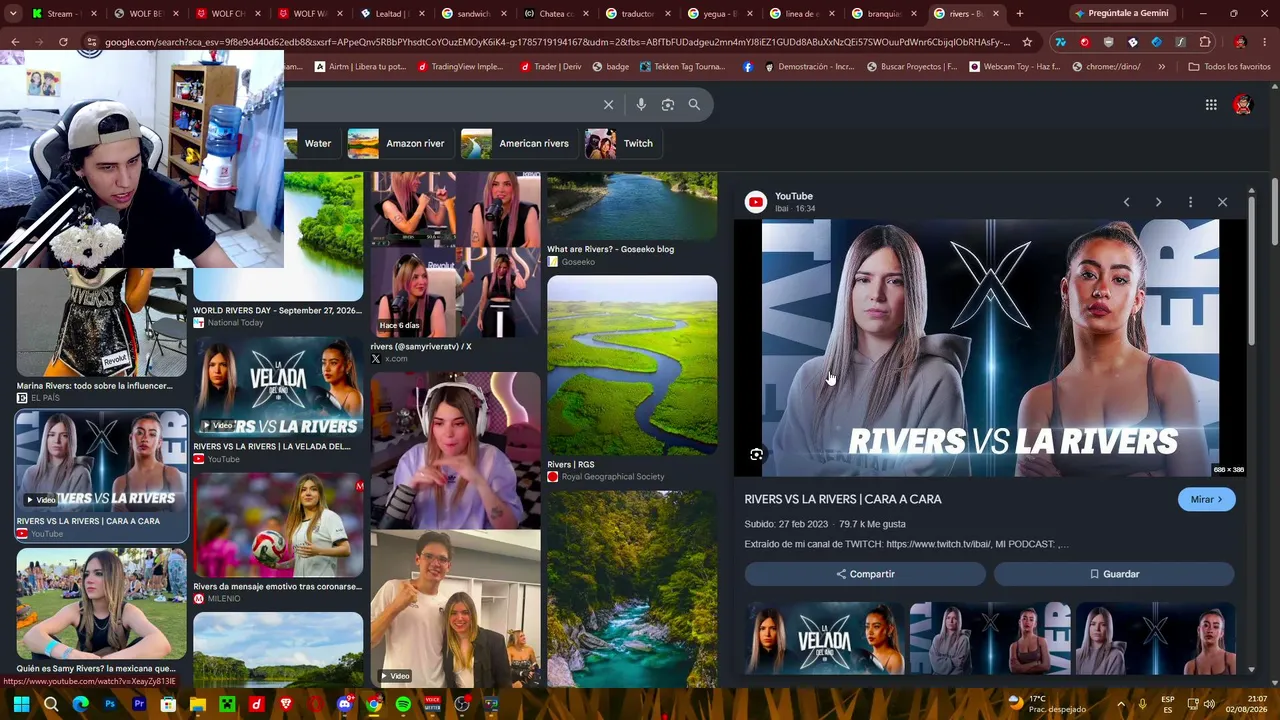The image size is (1280, 720).
Task: Open the Todos los favoritos folder
Action: click(1229, 67)
